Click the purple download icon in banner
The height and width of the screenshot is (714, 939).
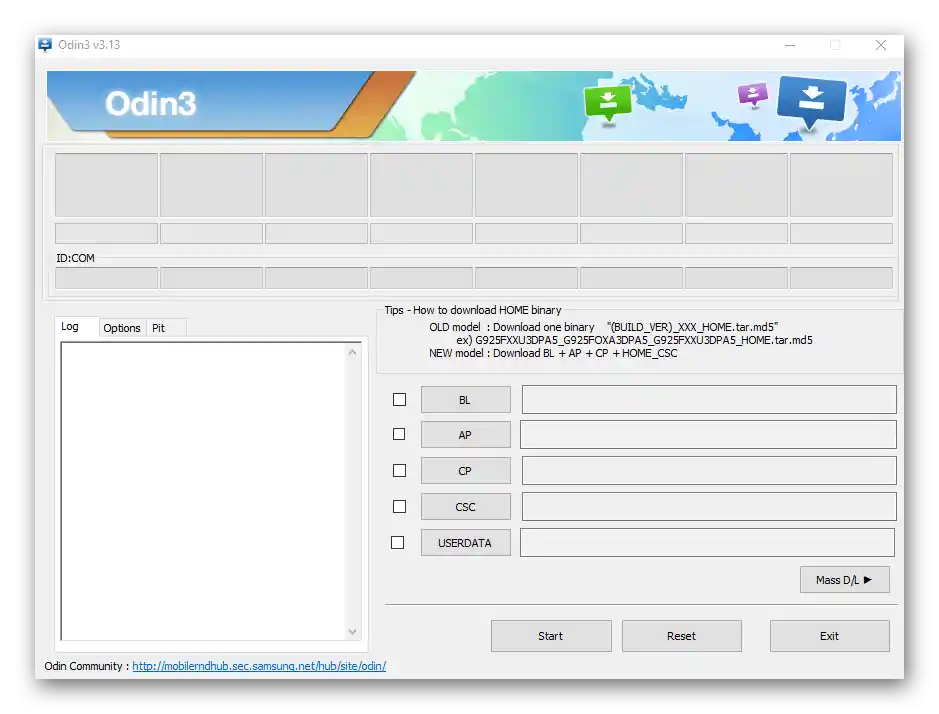[753, 94]
